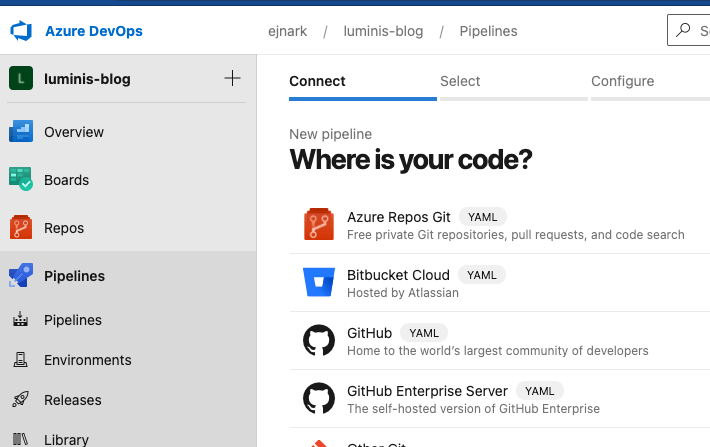Click the Environments icon
The height and width of the screenshot is (447, 710).
(x=20, y=360)
